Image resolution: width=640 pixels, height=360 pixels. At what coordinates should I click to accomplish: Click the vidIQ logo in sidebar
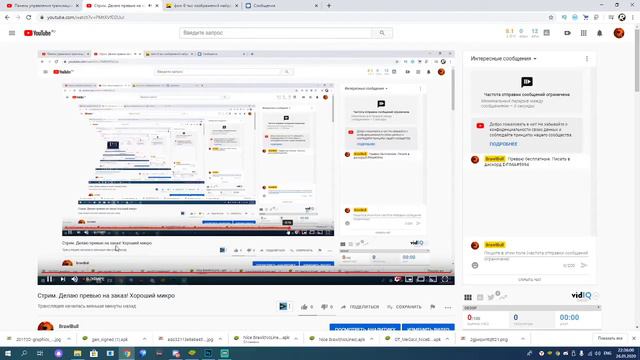coord(582,296)
